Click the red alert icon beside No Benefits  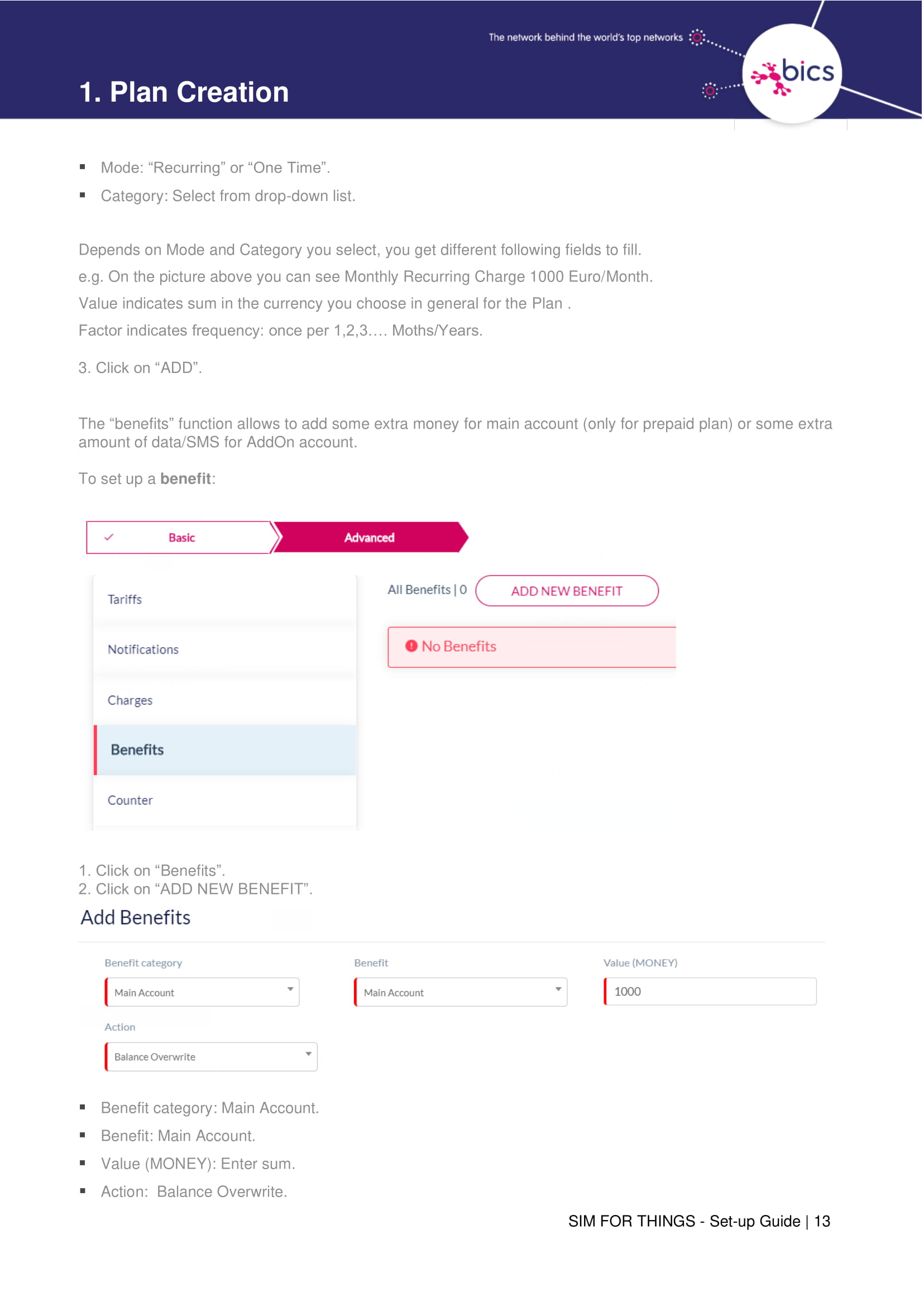[x=411, y=646]
